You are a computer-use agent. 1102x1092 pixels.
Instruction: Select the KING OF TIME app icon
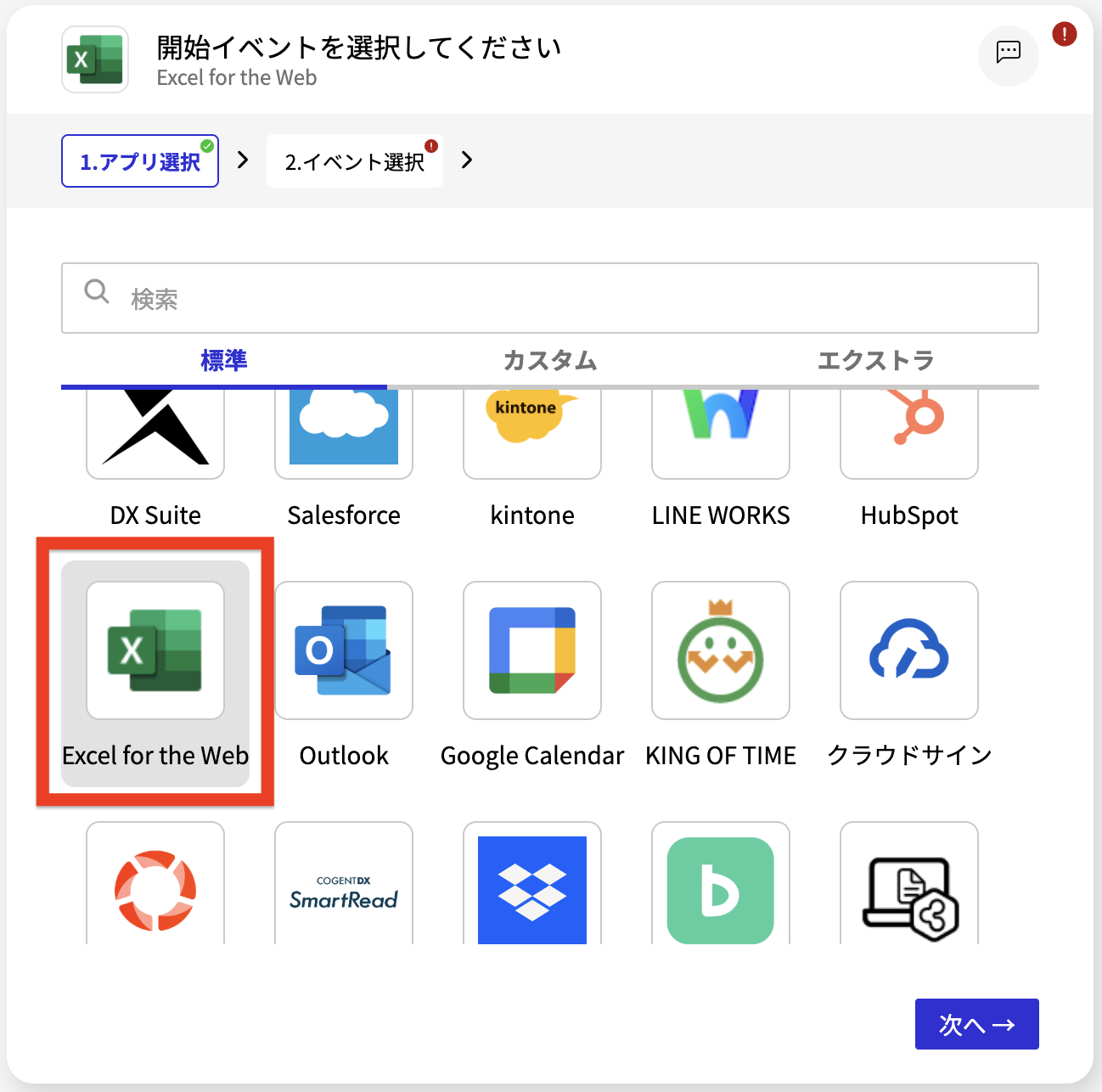click(x=721, y=650)
